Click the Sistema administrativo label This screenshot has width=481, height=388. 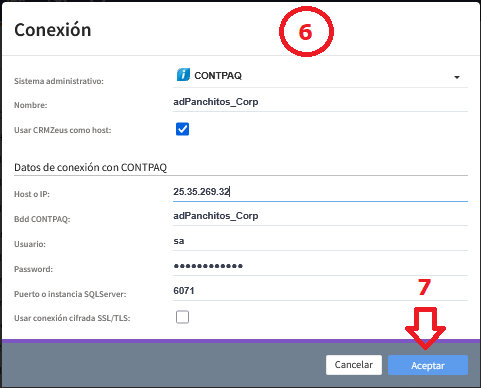click(x=59, y=81)
